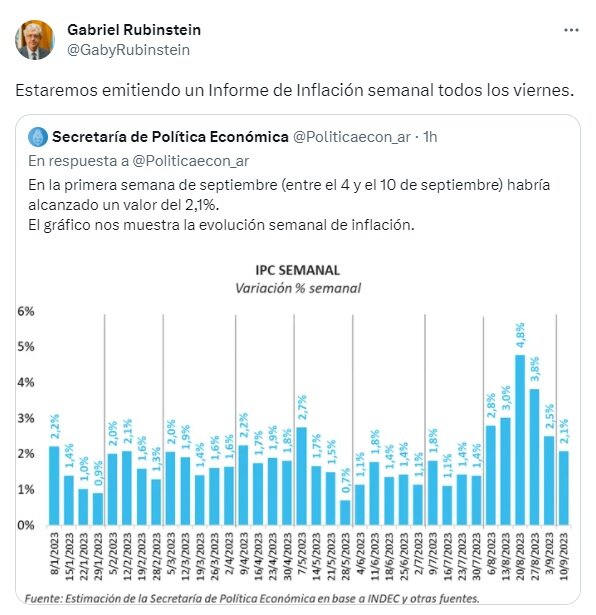Open Gabriel Rubinstein's profile picture

point(35,40)
